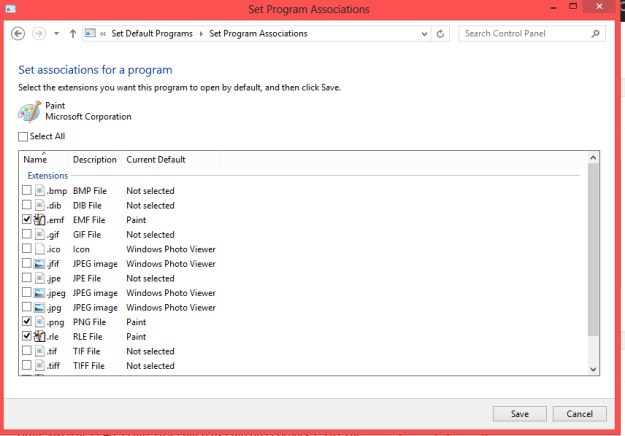This screenshot has width=625, height=436.
Task: Check the .tiff extension checkbox
Action: (27, 365)
